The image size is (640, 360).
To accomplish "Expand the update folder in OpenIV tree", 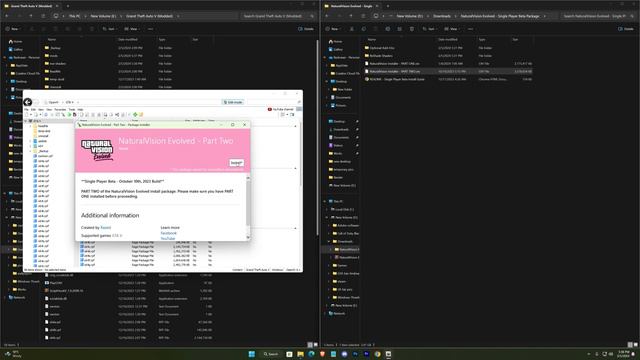I will 31,141.
